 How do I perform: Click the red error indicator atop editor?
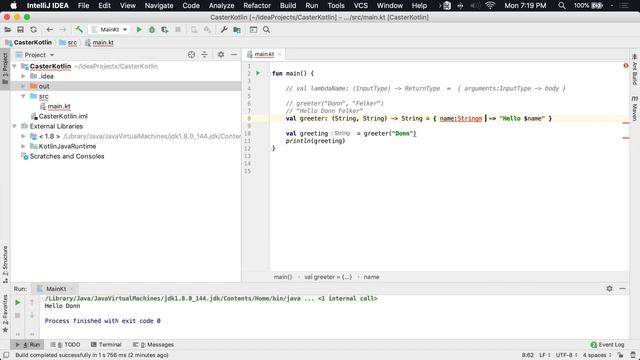(626, 65)
